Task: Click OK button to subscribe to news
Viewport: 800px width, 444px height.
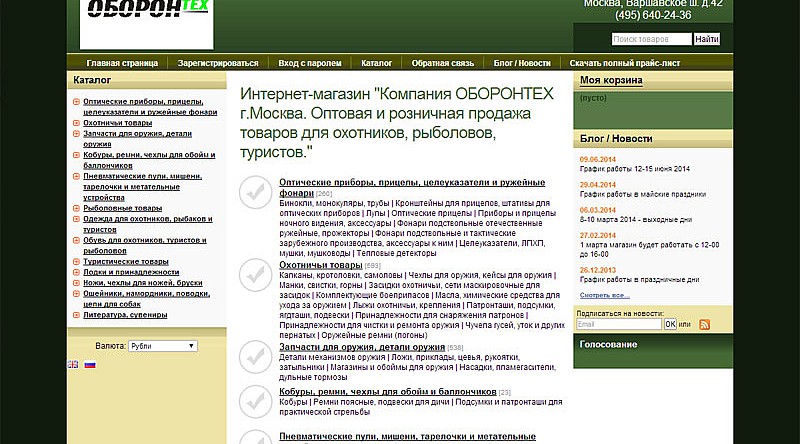Action: tap(671, 325)
